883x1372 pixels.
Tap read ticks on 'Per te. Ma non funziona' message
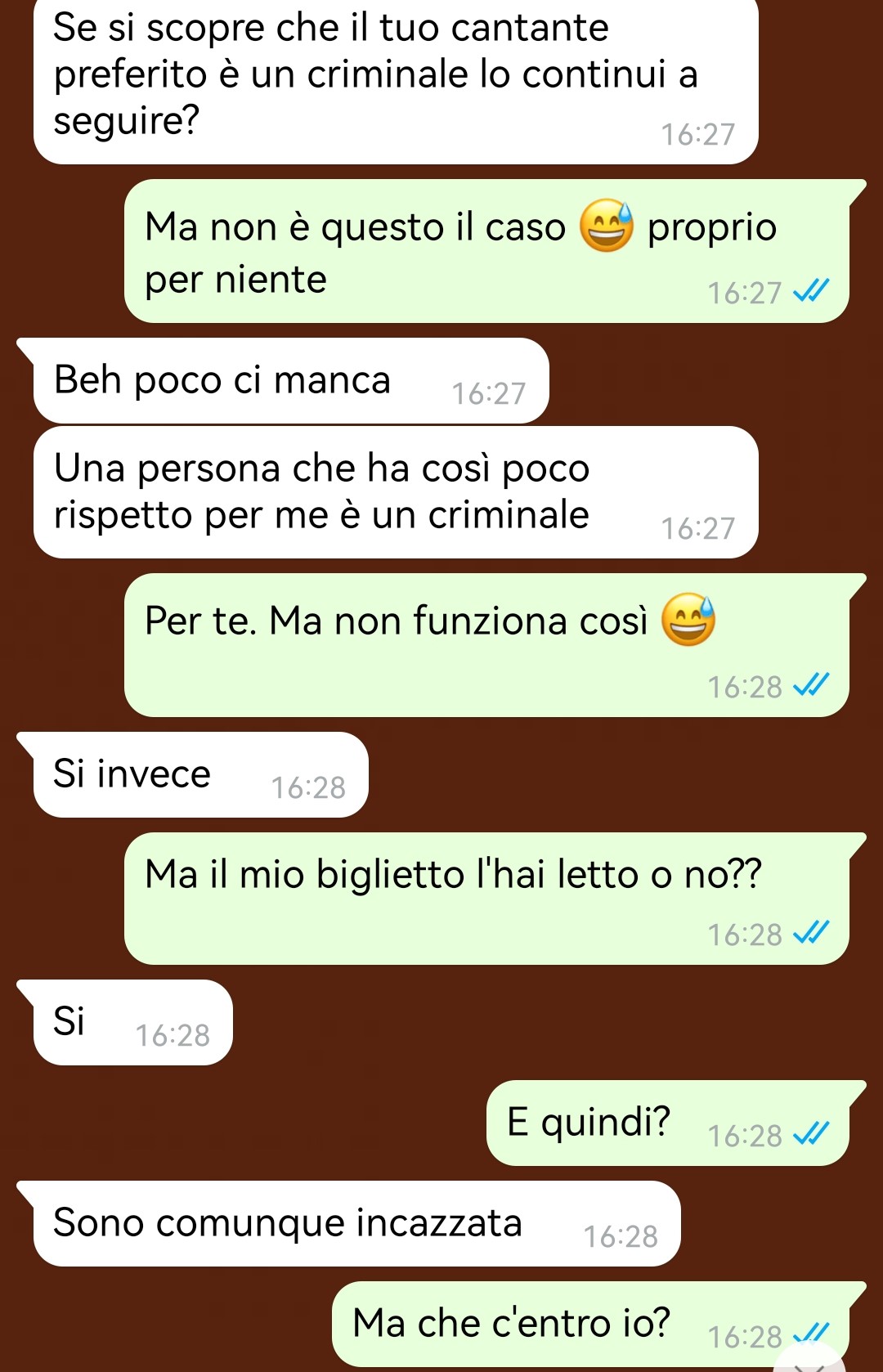[812, 685]
